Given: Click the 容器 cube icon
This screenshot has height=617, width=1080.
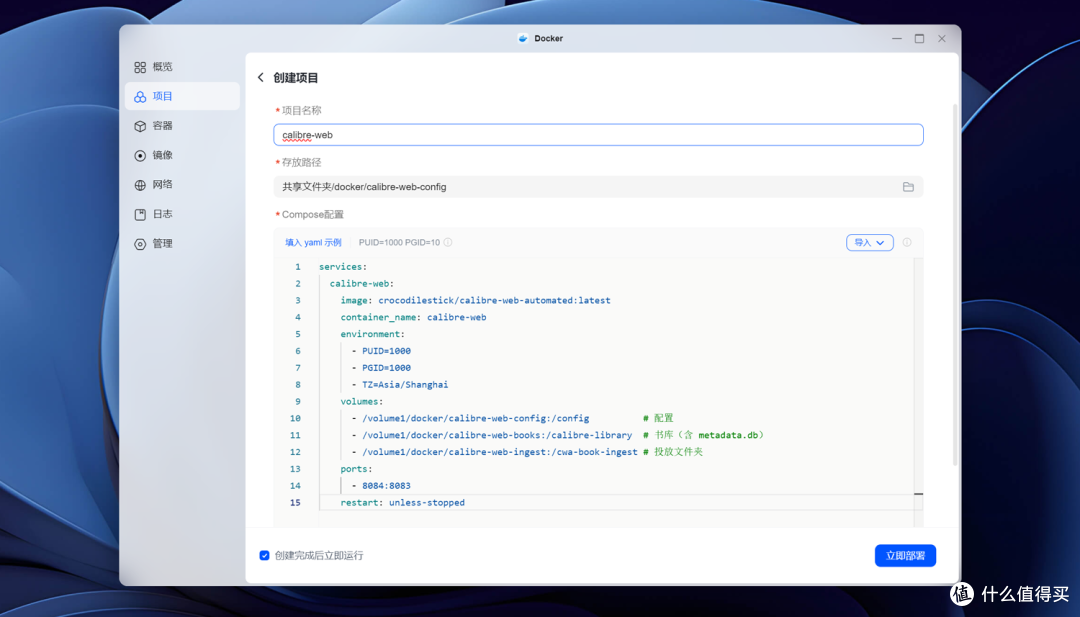Looking at the screenshot, I should pyautogui.click(x=140, y=126).
